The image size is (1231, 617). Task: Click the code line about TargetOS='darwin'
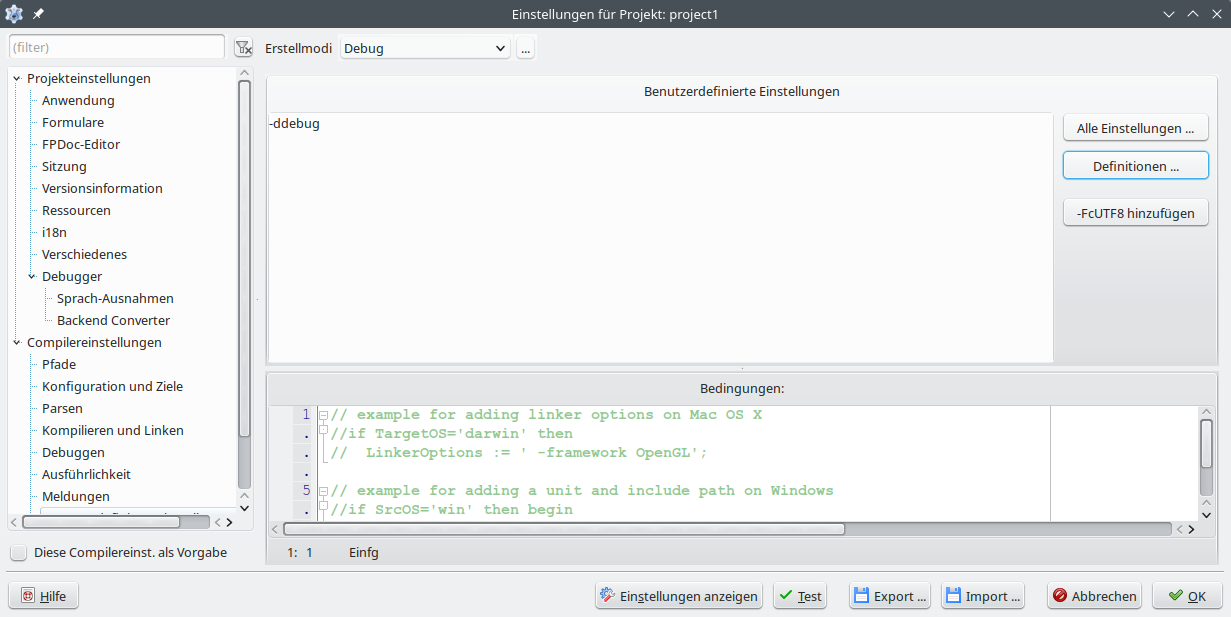452,433
